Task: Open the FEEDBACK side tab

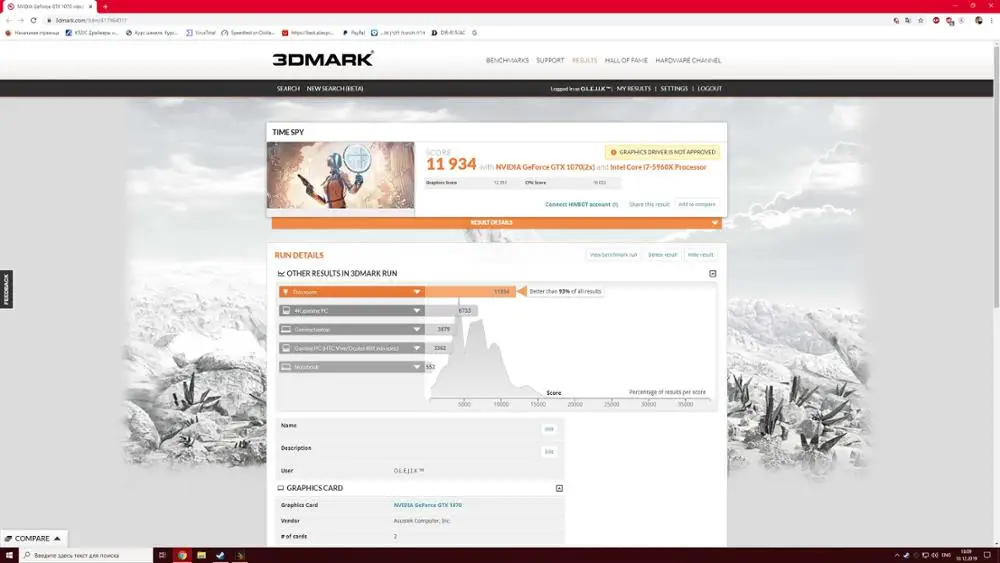Action: [x=6, y=289]
